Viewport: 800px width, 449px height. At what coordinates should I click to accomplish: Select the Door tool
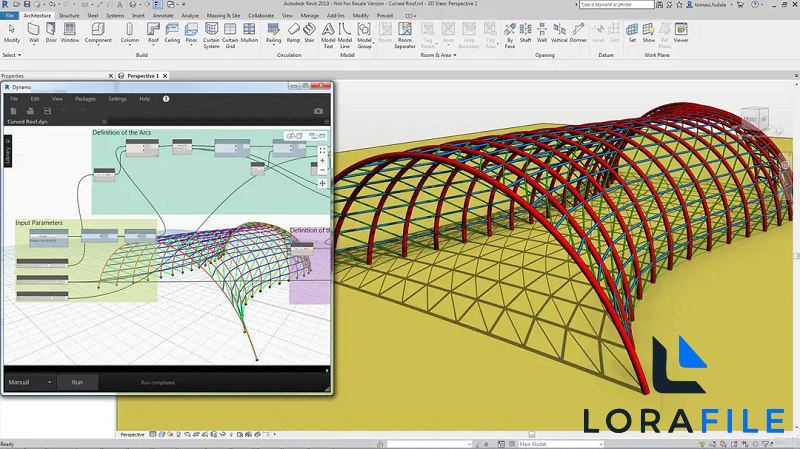51,33
